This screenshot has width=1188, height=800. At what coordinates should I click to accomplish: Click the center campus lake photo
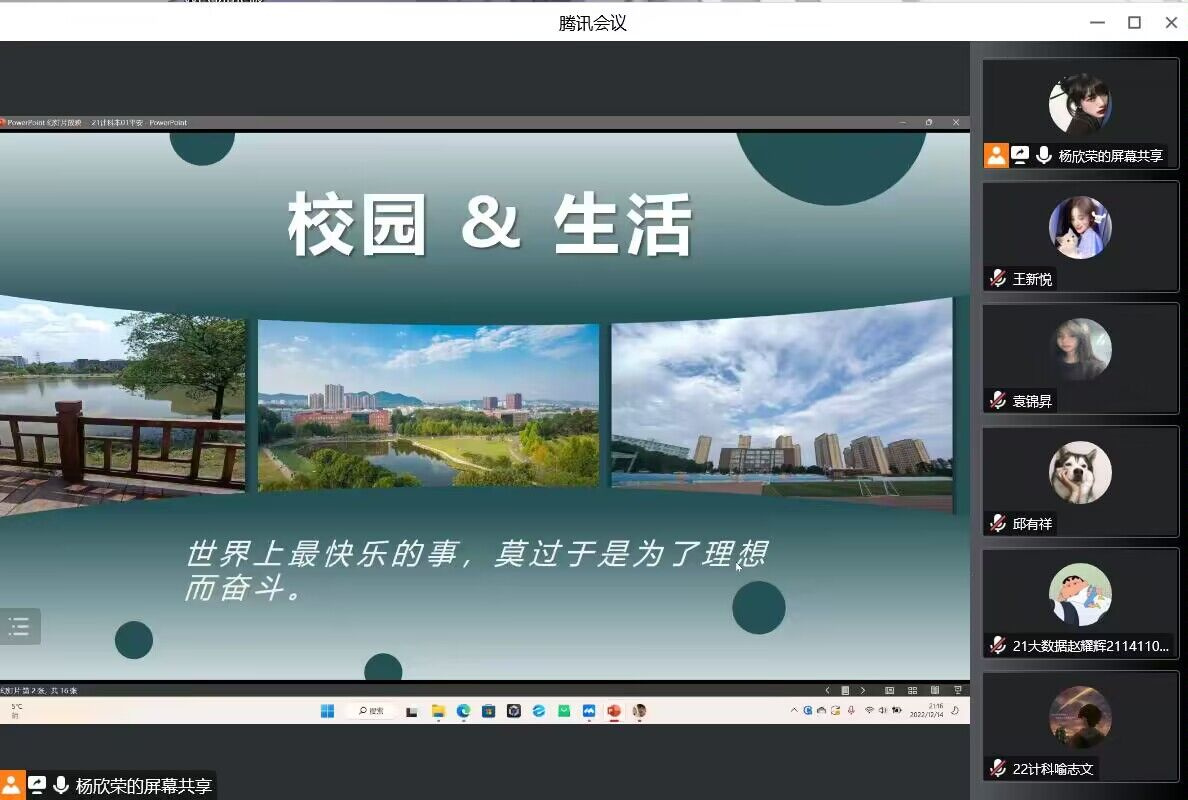click(428, 405)
